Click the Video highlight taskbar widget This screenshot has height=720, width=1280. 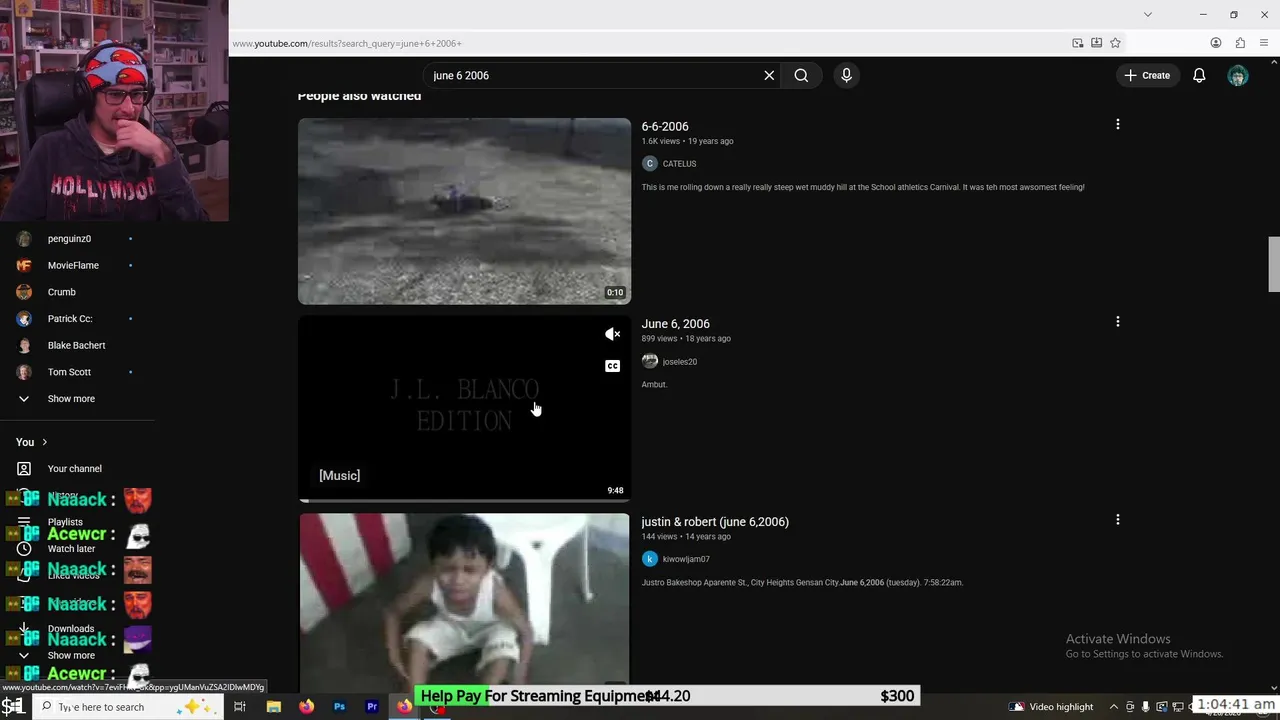point(1052,707)
